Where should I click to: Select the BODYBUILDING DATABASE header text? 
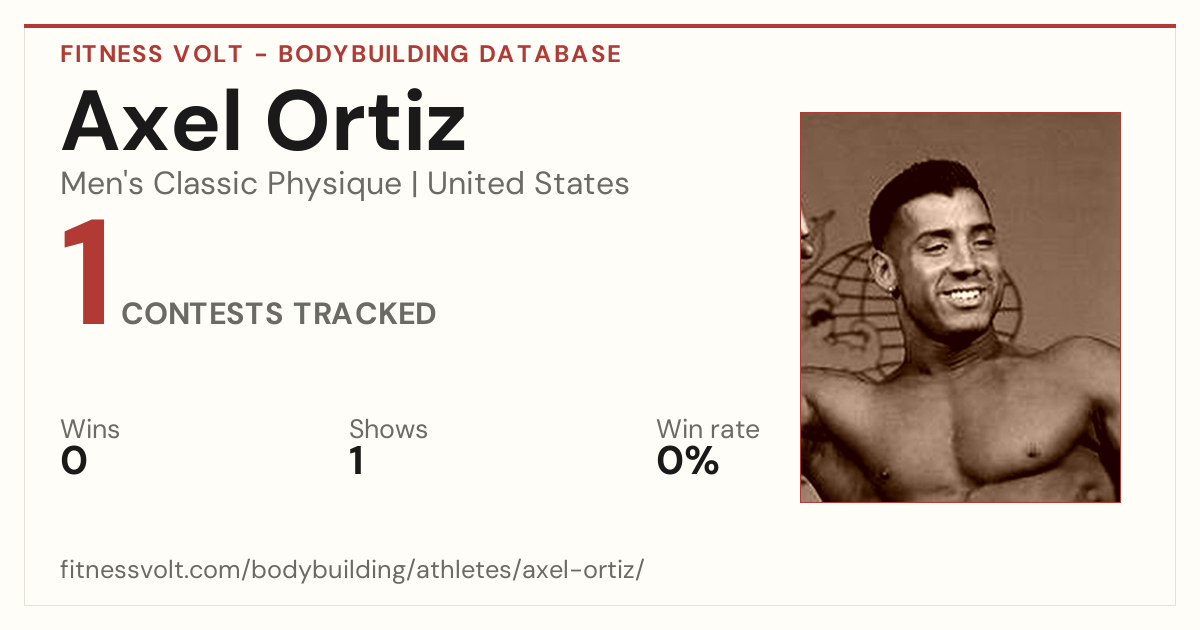[x=450, y=54]
